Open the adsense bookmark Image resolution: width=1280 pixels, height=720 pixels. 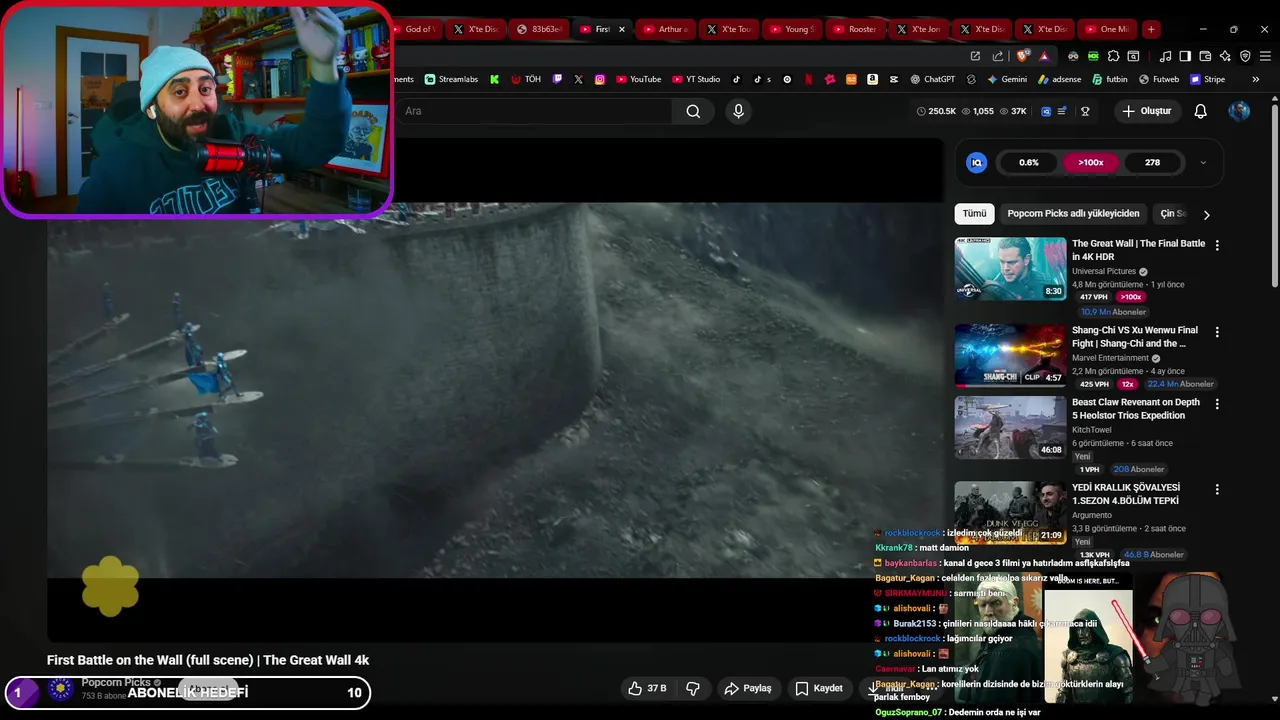1059,79
